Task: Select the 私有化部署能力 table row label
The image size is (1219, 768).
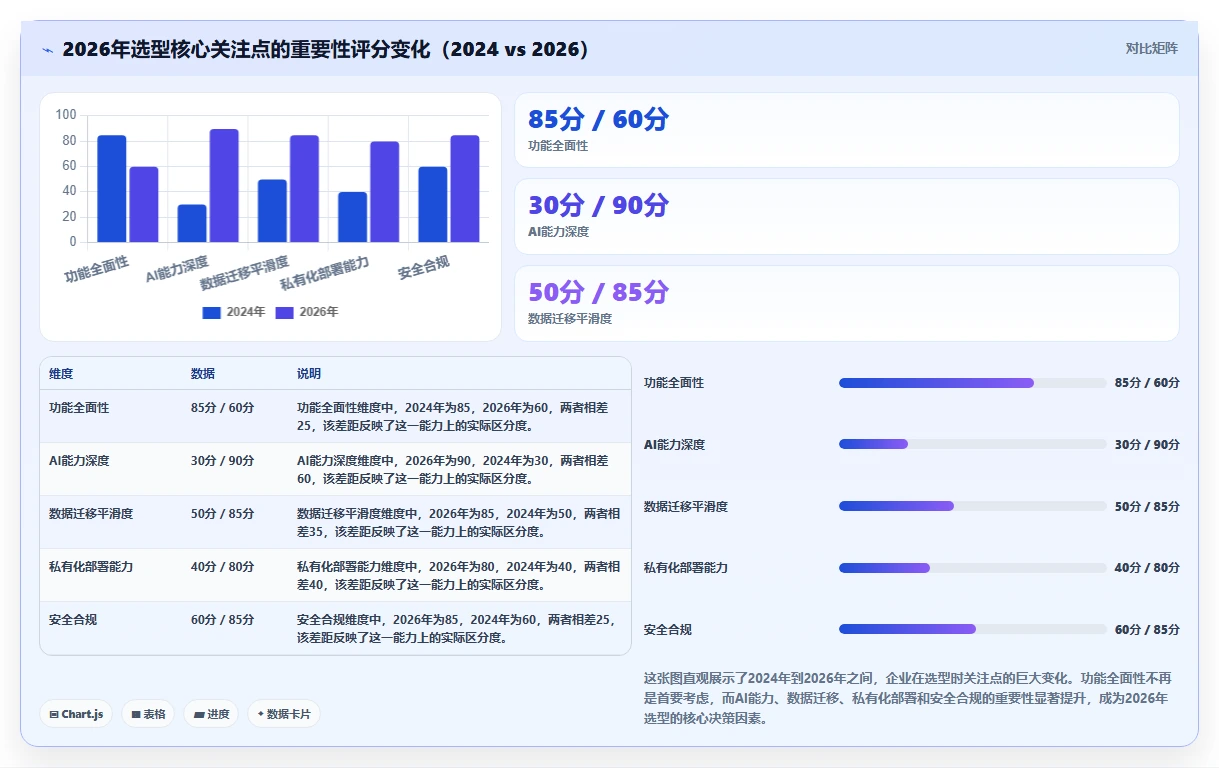Action: tap(91, 567)
